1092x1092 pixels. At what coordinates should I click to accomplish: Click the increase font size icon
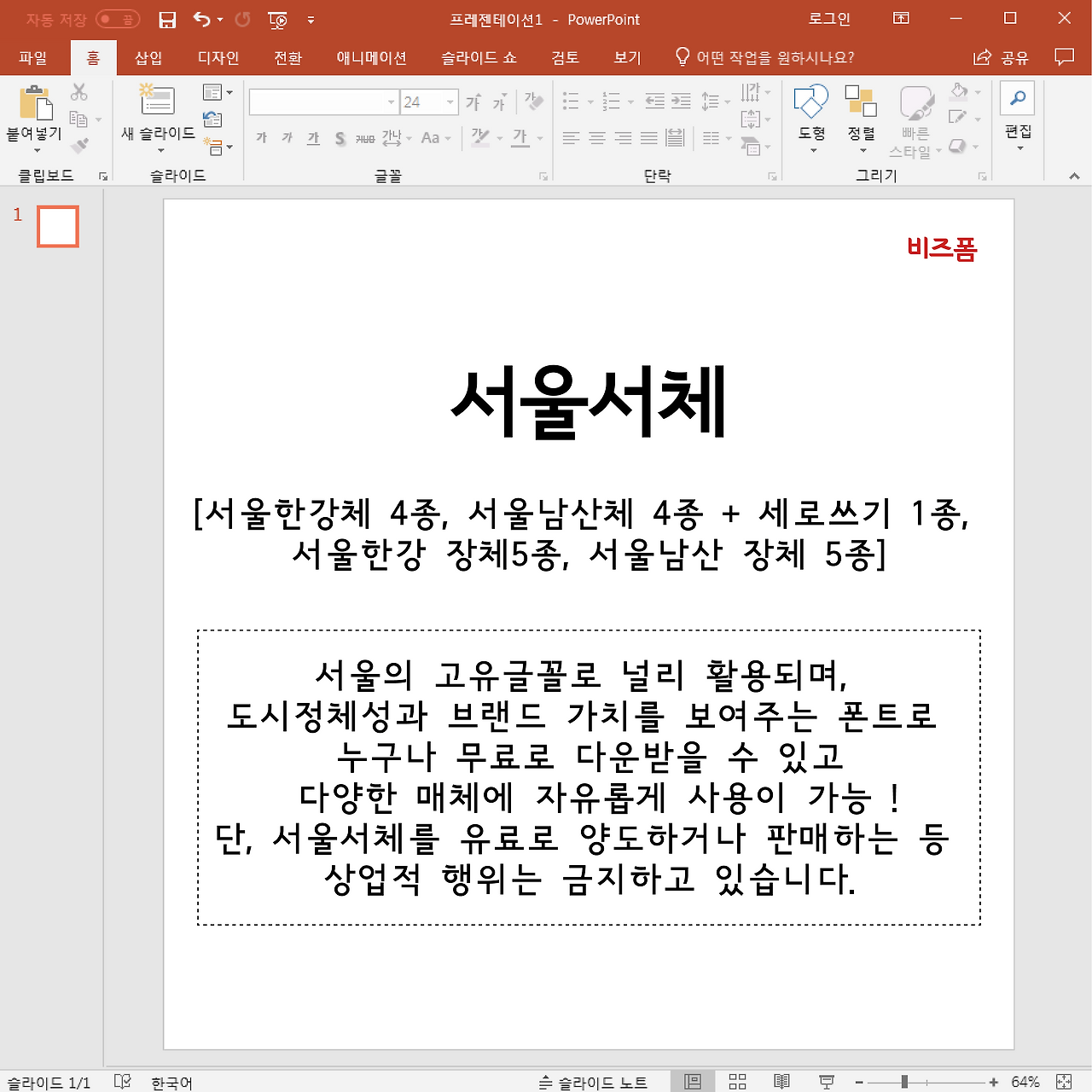coord(472,102)
